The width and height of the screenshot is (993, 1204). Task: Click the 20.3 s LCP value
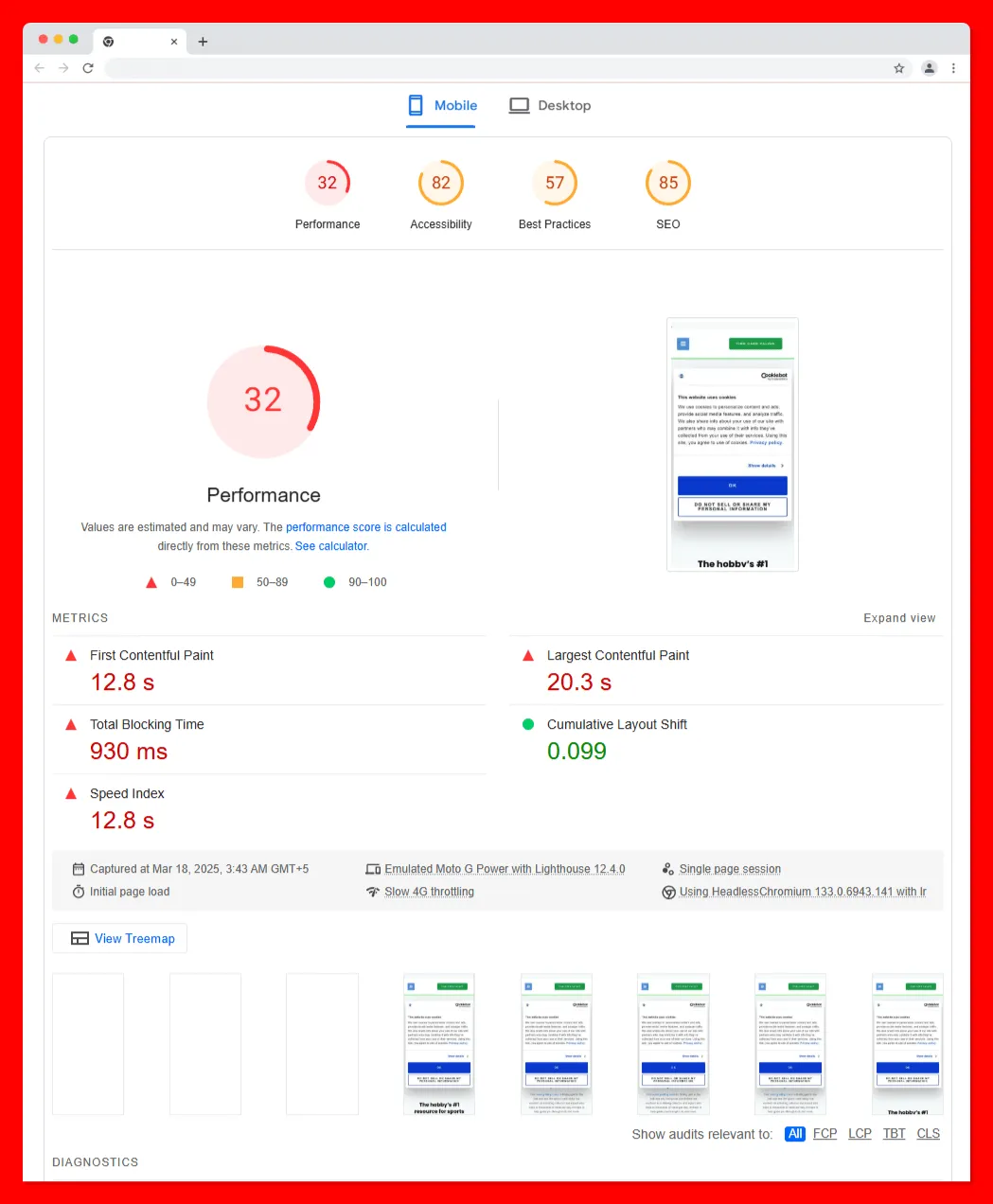pyautogui.click(x=579, y=682)
